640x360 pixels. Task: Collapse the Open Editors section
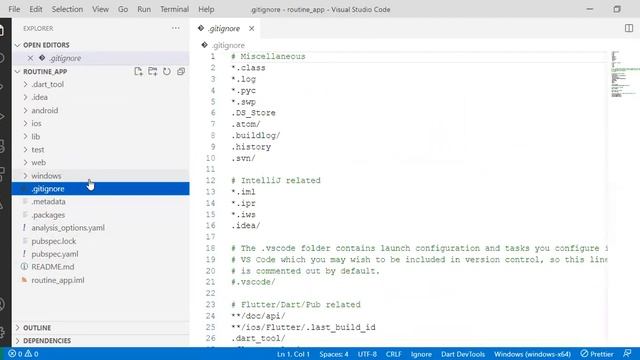[x=17, y=45]
